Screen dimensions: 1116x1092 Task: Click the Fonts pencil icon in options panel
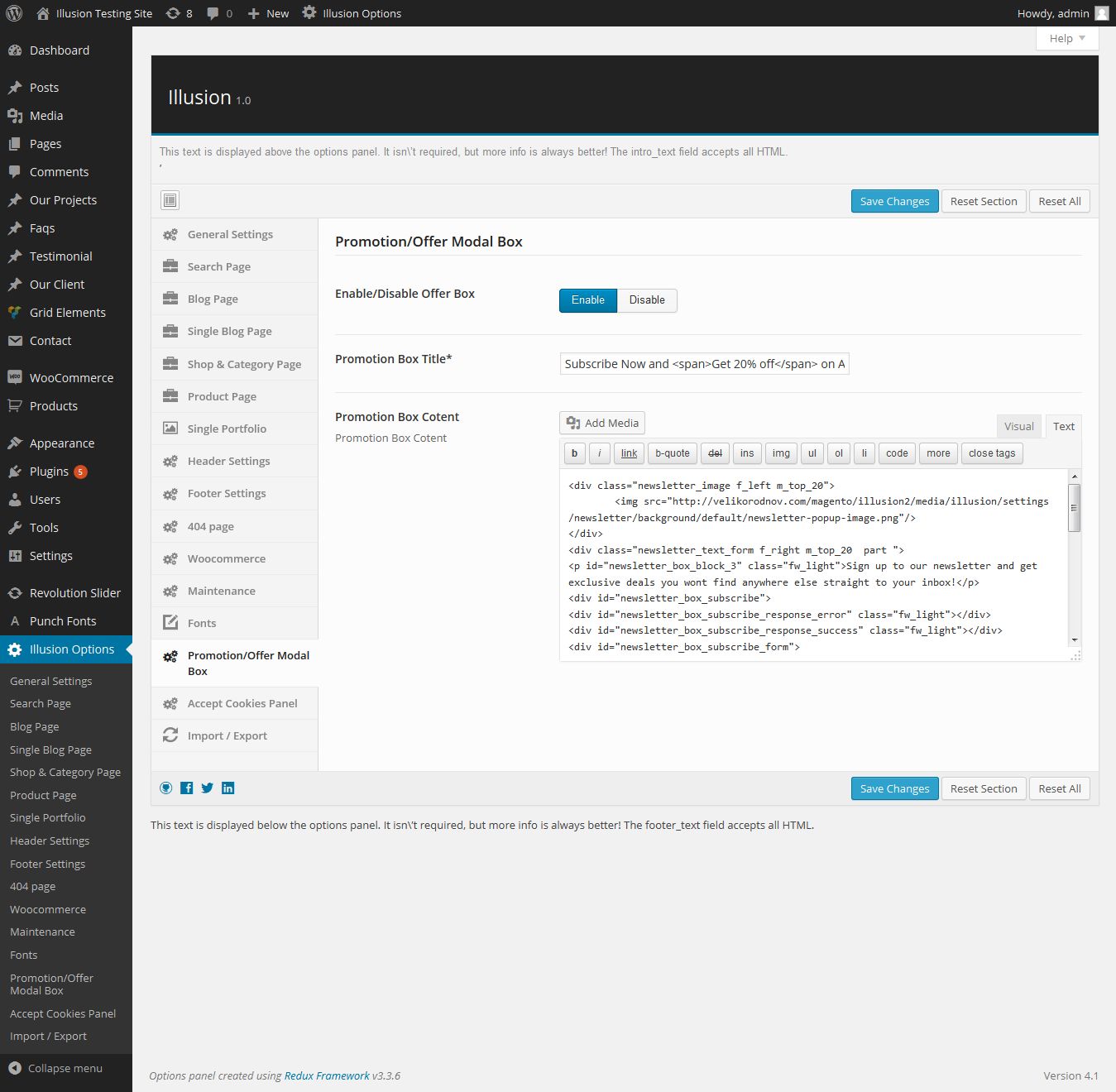pos(170,622)
